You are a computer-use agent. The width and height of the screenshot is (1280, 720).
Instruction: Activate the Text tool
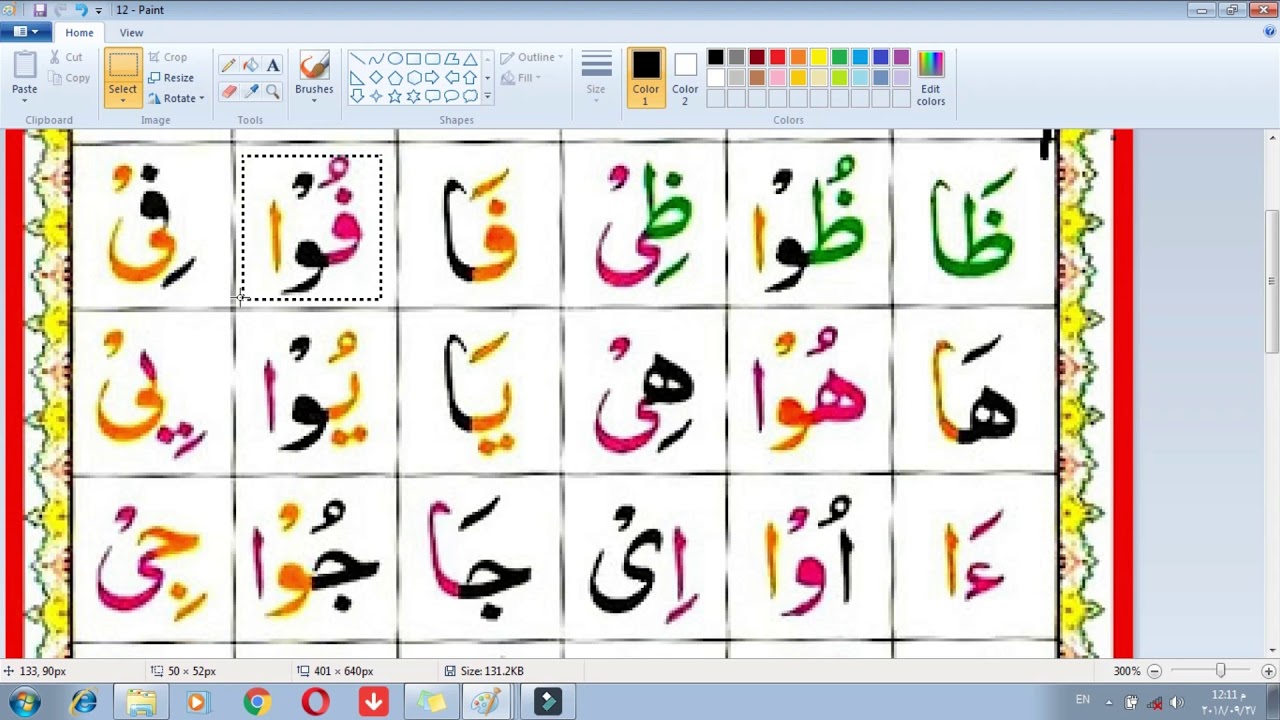[x=273, y=65]
